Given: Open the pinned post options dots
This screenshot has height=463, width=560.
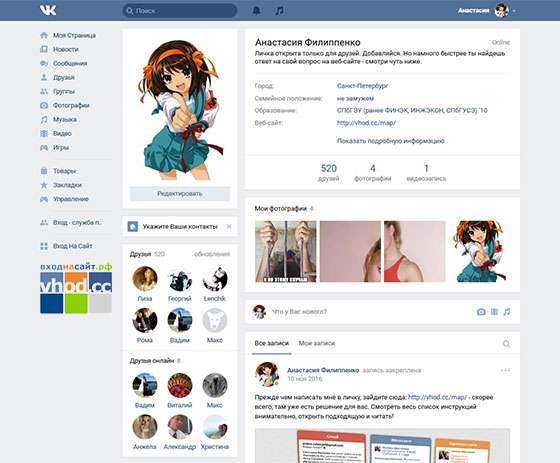Looking at the screenshot, I should (505, 370).
